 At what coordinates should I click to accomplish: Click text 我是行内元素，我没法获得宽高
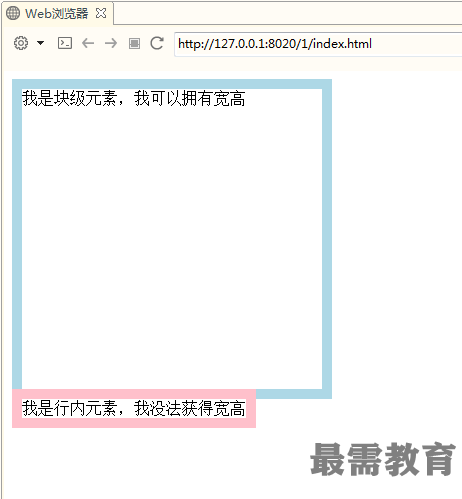pyautogui.click(x=134, y=408)
